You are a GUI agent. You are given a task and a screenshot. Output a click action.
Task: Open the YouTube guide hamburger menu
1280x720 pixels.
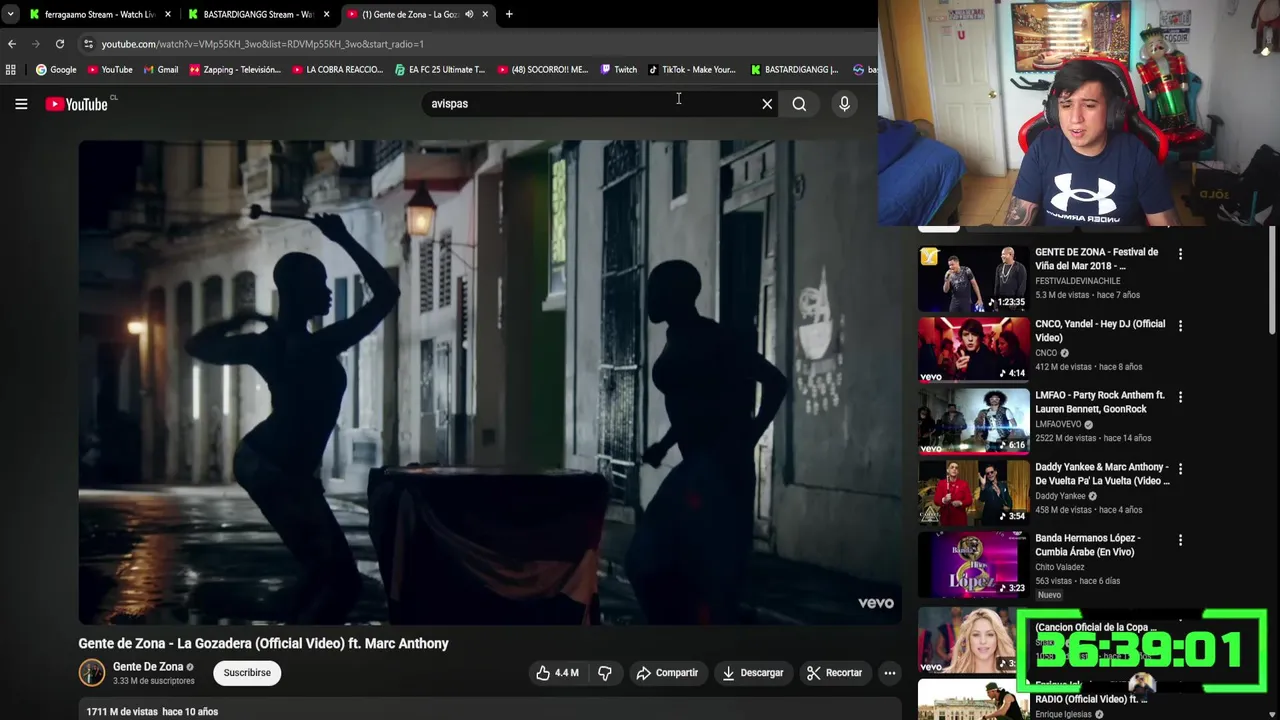pyautogui.click(x=21, y=104)
